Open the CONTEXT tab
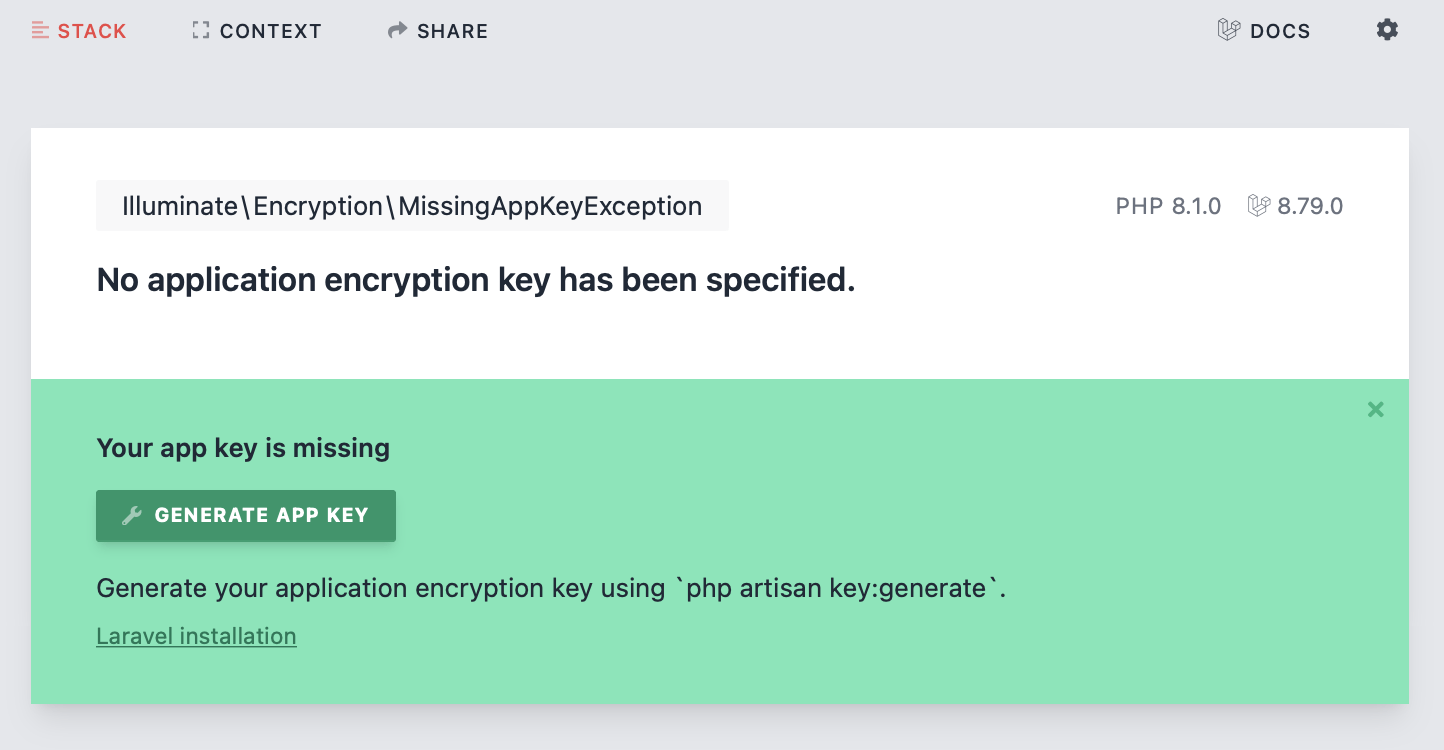The height and width of the screenshot is (750, 1444). point(270,31)
